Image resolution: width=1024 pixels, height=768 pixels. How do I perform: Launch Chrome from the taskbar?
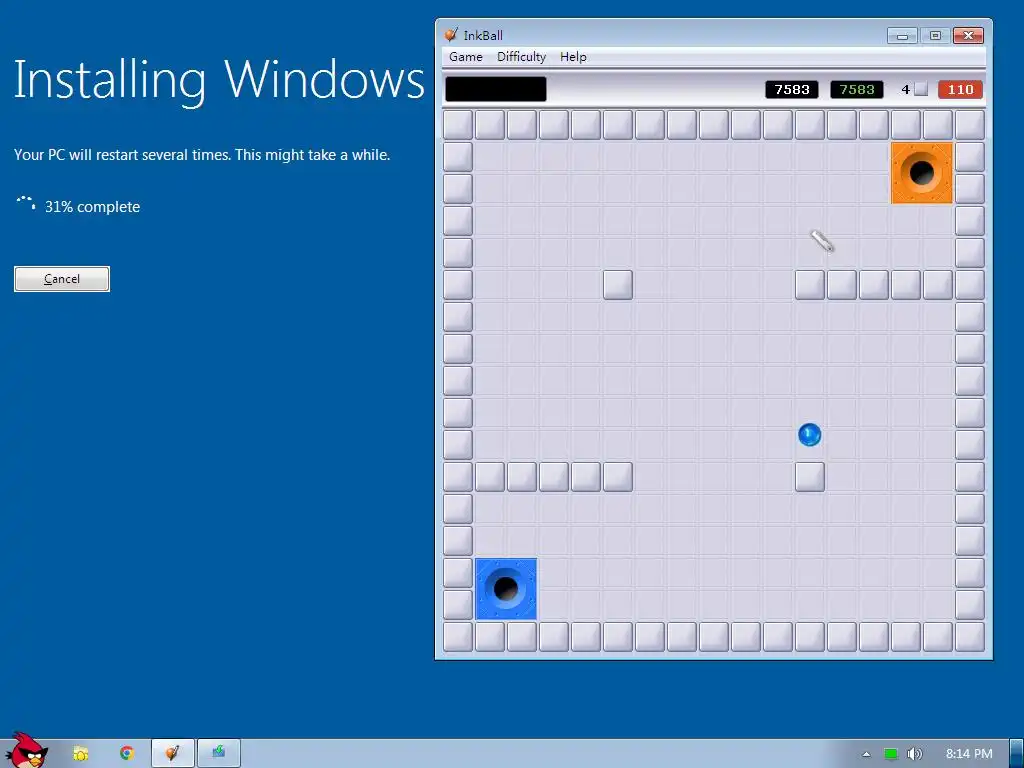127,753
